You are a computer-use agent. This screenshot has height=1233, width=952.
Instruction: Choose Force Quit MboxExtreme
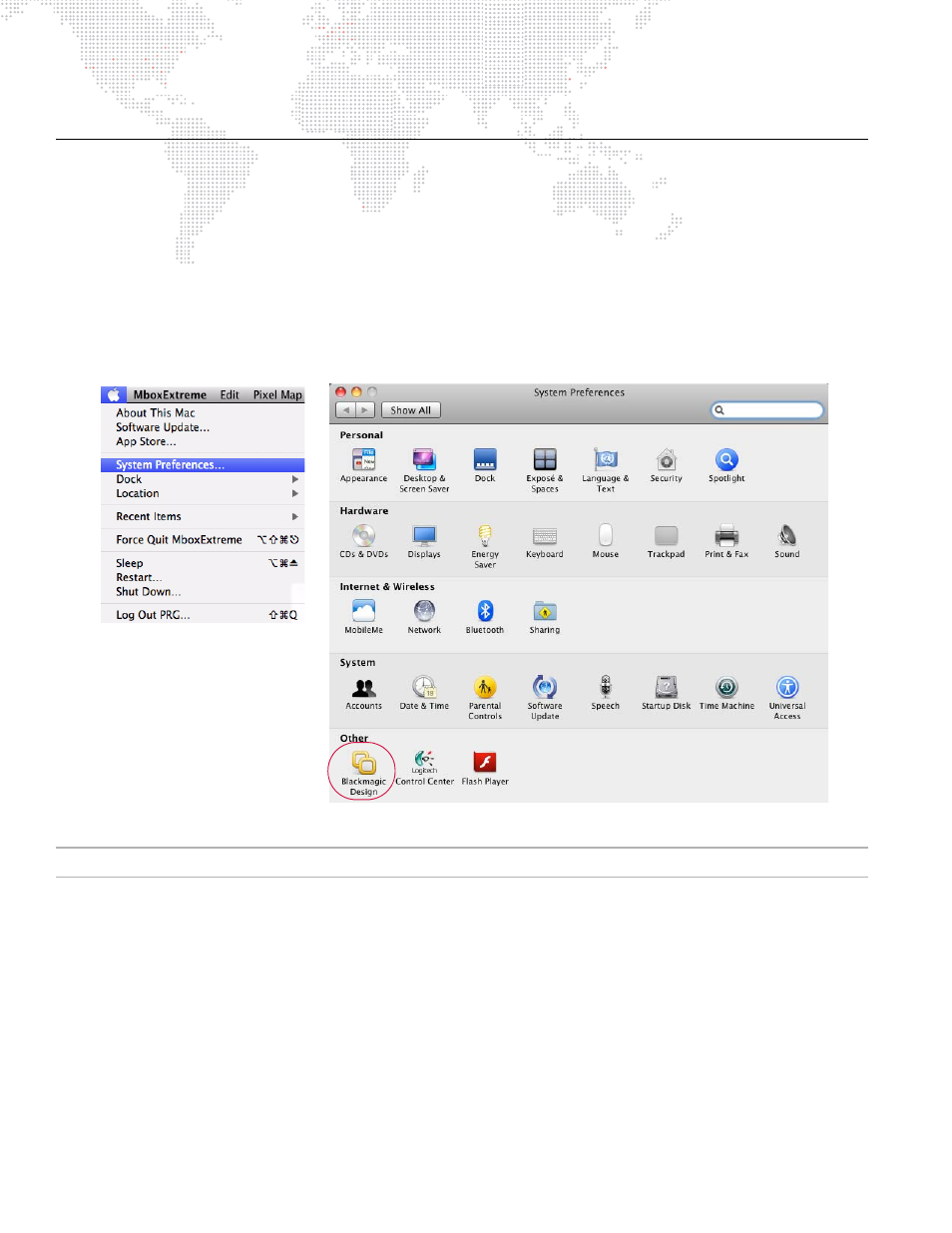pos(203,539)
